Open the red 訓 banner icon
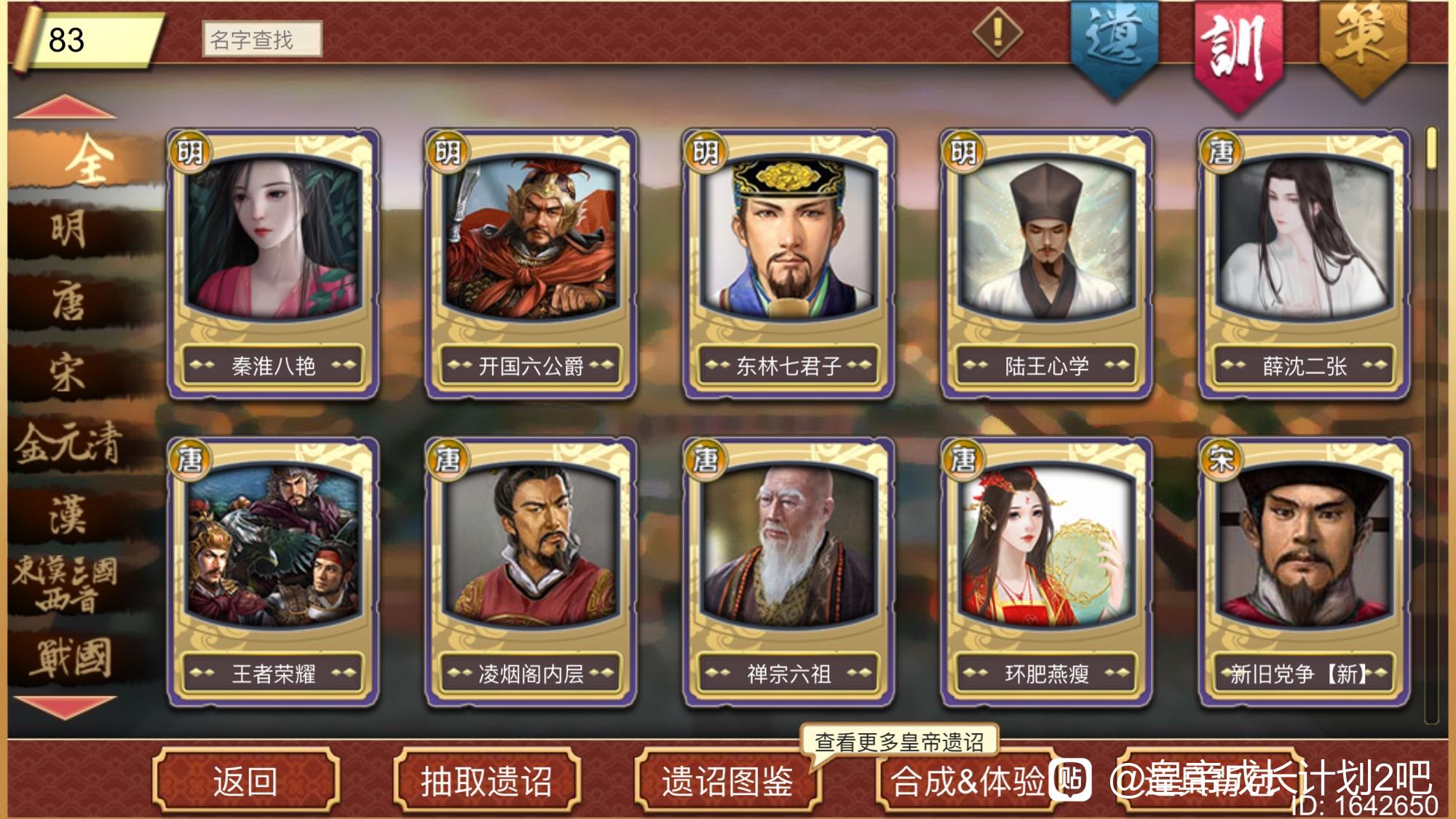 coord(1238,51)
